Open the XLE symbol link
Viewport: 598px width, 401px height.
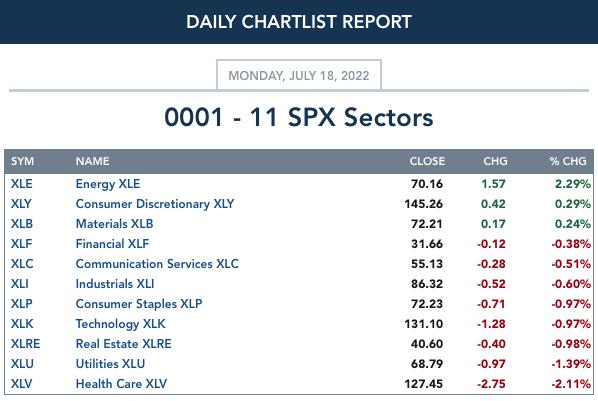(x=21, y=184)
